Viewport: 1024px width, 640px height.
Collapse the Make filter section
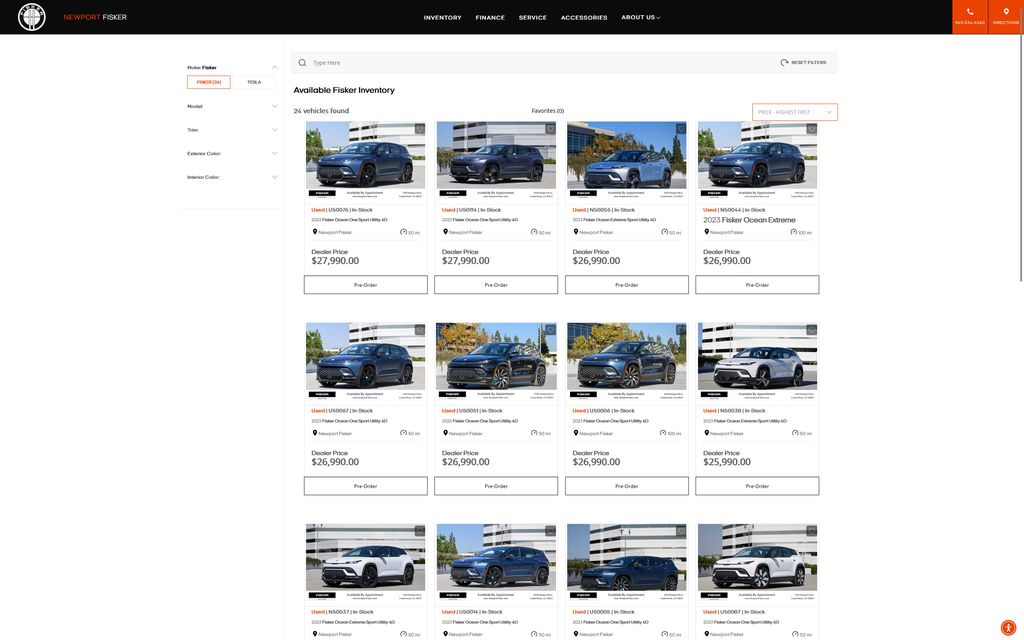(275, 67)
